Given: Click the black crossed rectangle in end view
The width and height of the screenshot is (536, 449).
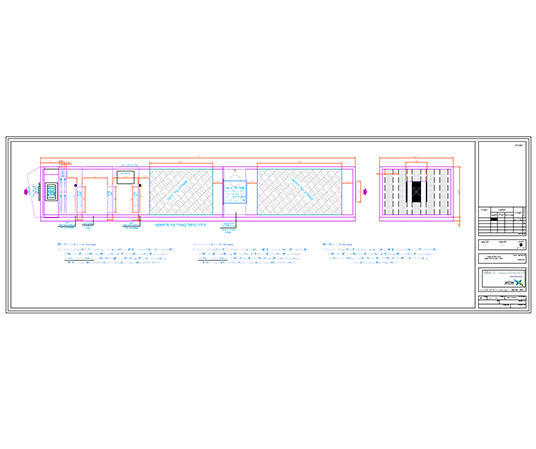Looking at the screenshot, I should pos(416,192).
